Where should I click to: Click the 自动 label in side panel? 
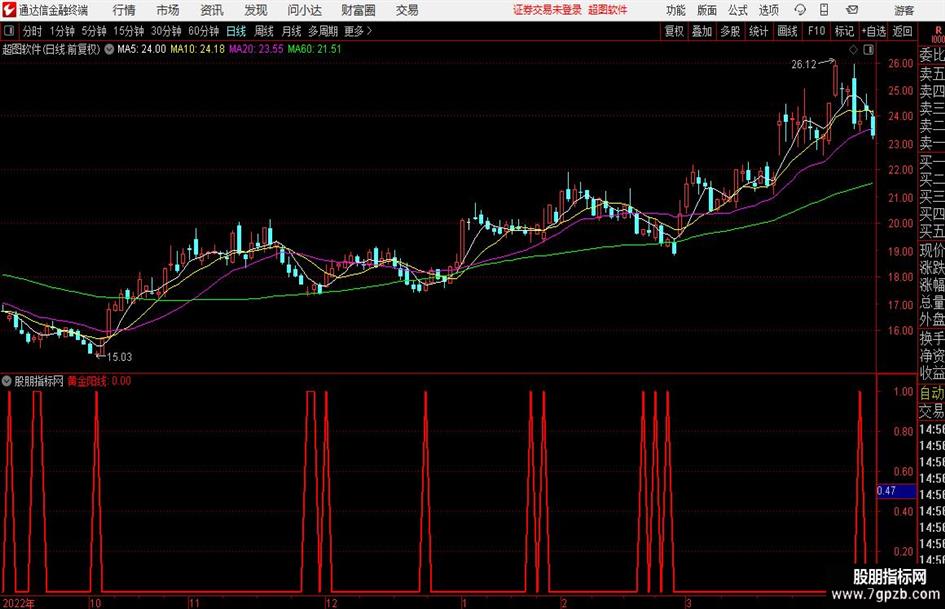coord(932,393)
